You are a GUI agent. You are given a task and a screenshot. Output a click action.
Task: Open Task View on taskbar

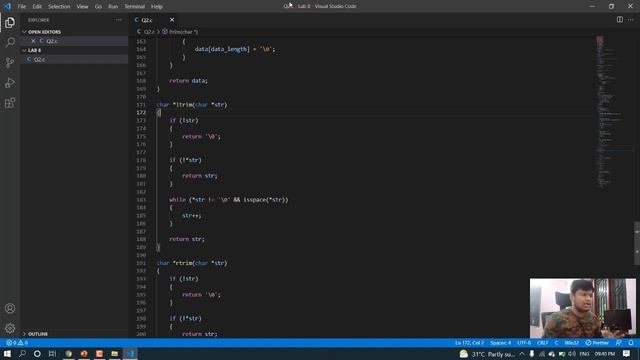tap(52, 353)
